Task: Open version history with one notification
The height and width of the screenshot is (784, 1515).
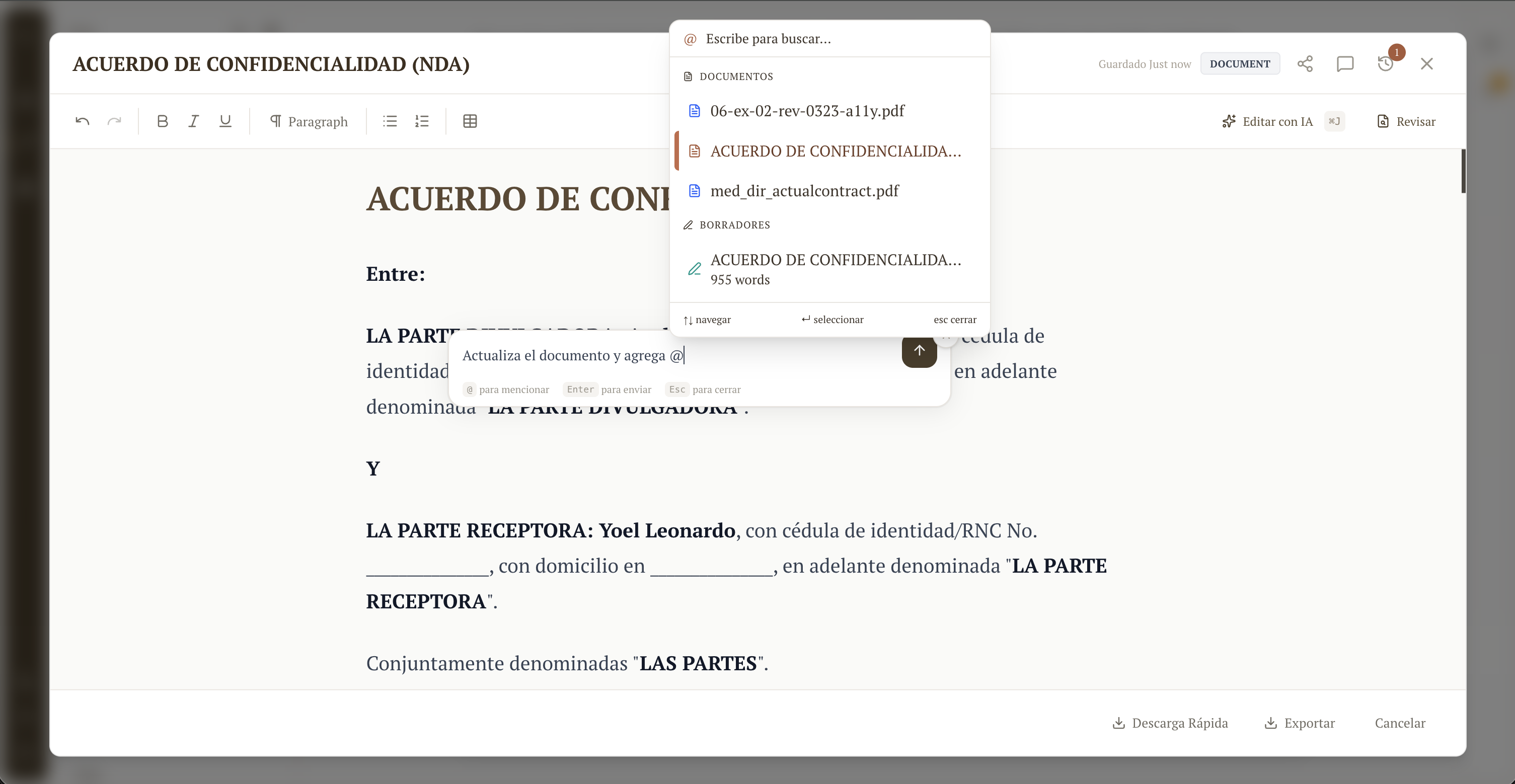Action: (x=1386, y=63)
